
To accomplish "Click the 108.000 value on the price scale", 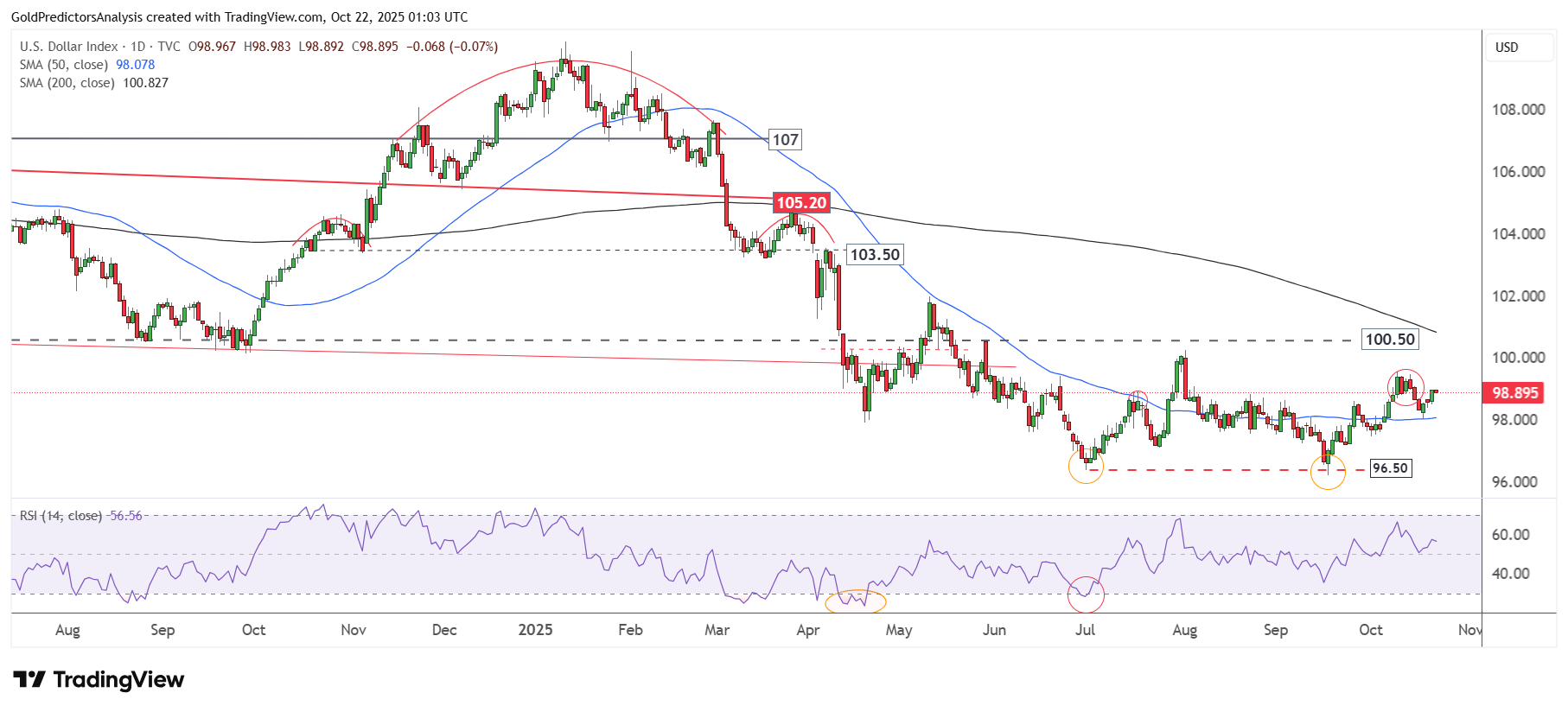I will point(1518,110).
